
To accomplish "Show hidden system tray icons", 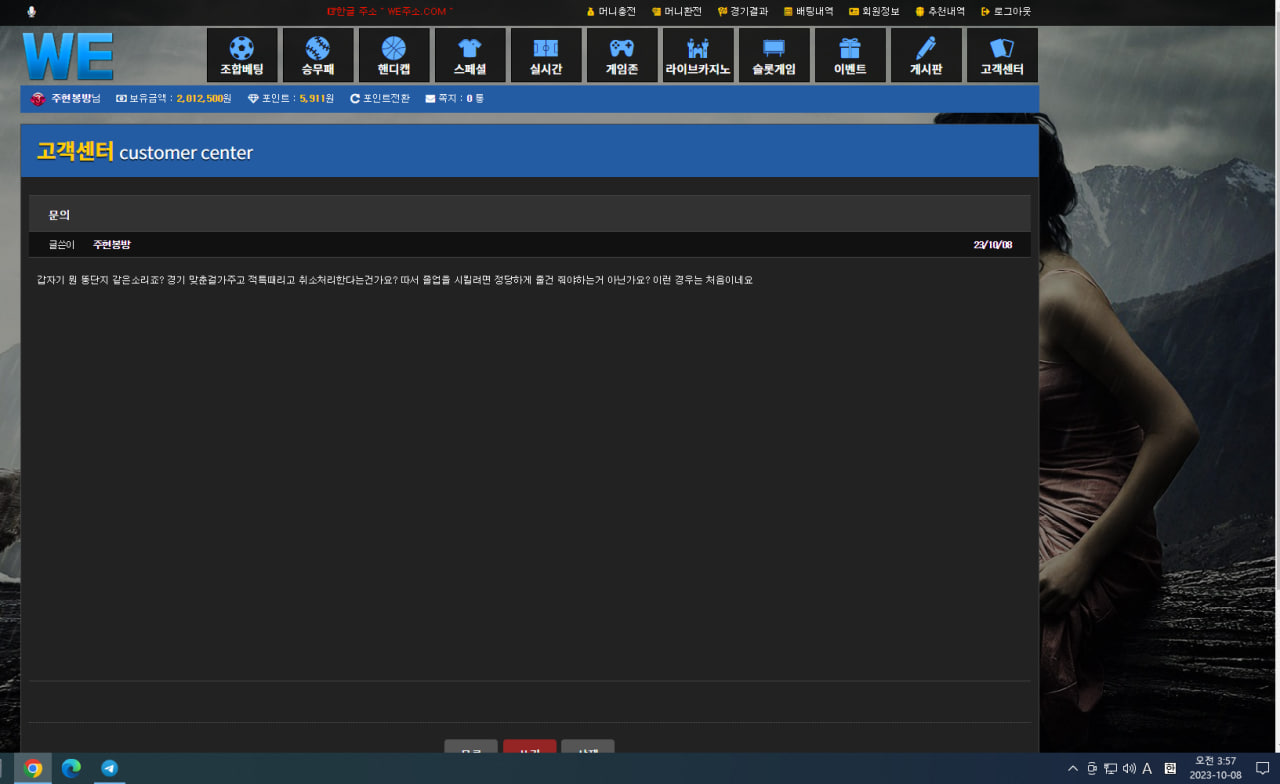I will 1073,769.
